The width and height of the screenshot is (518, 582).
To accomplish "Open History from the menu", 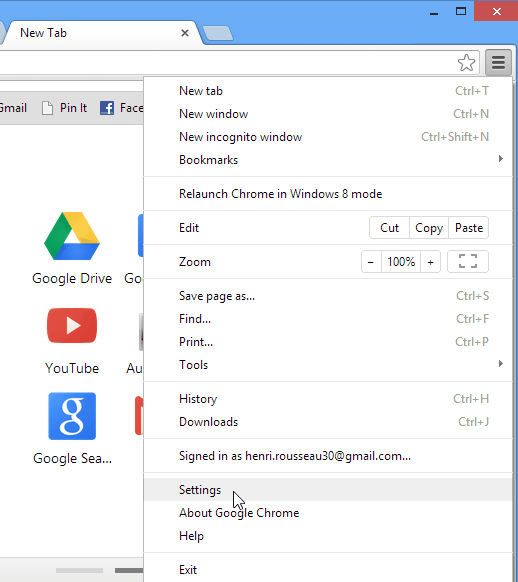I will point(328,399).
